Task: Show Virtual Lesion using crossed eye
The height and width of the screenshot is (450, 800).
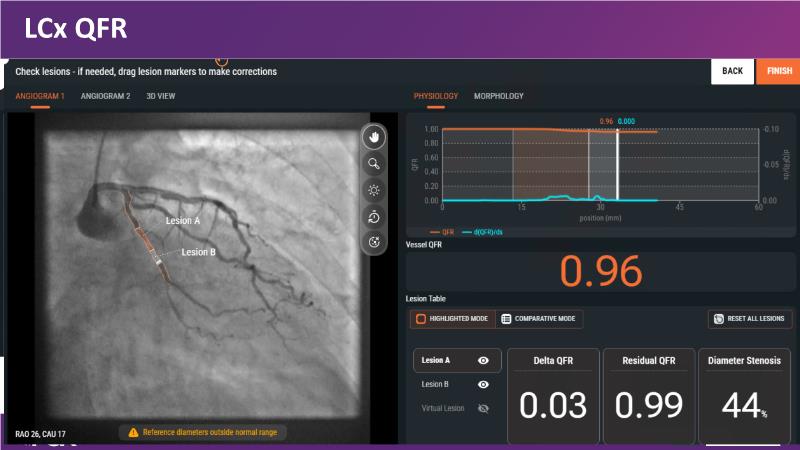Action: pyautogui.click(x=483, y=408)
